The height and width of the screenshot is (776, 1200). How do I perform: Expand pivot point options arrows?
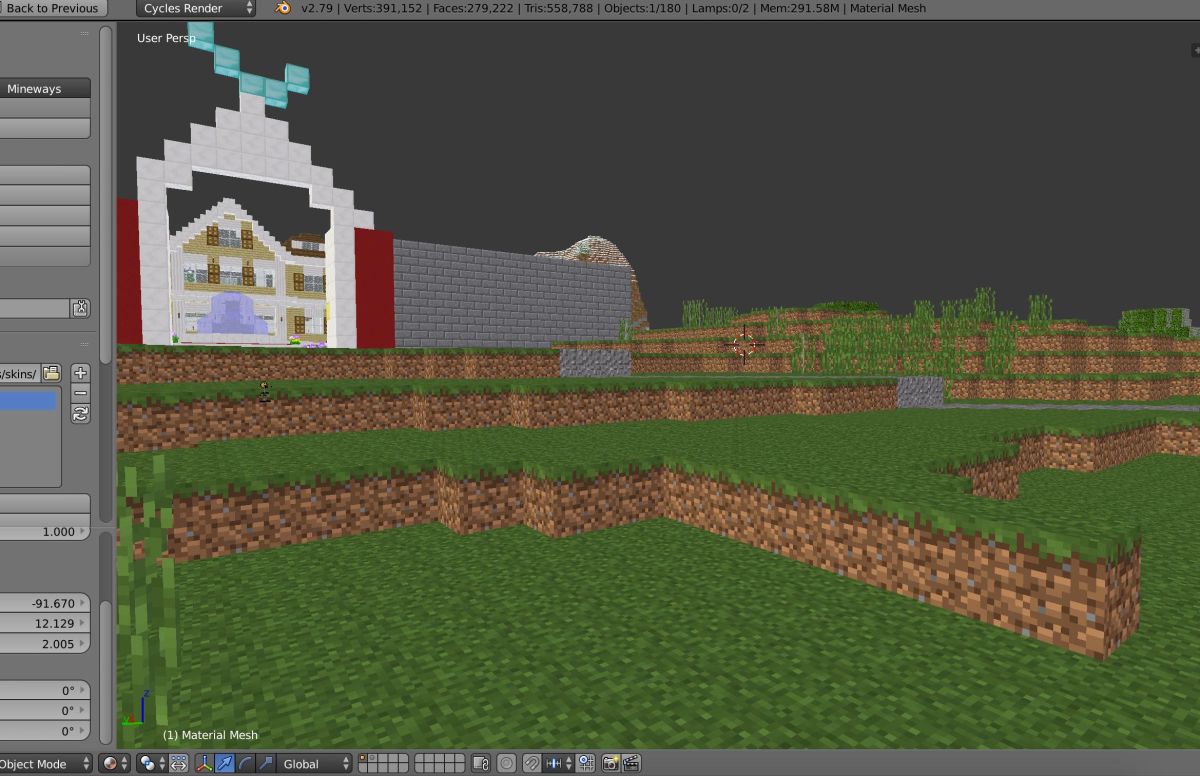pos(161,763)
